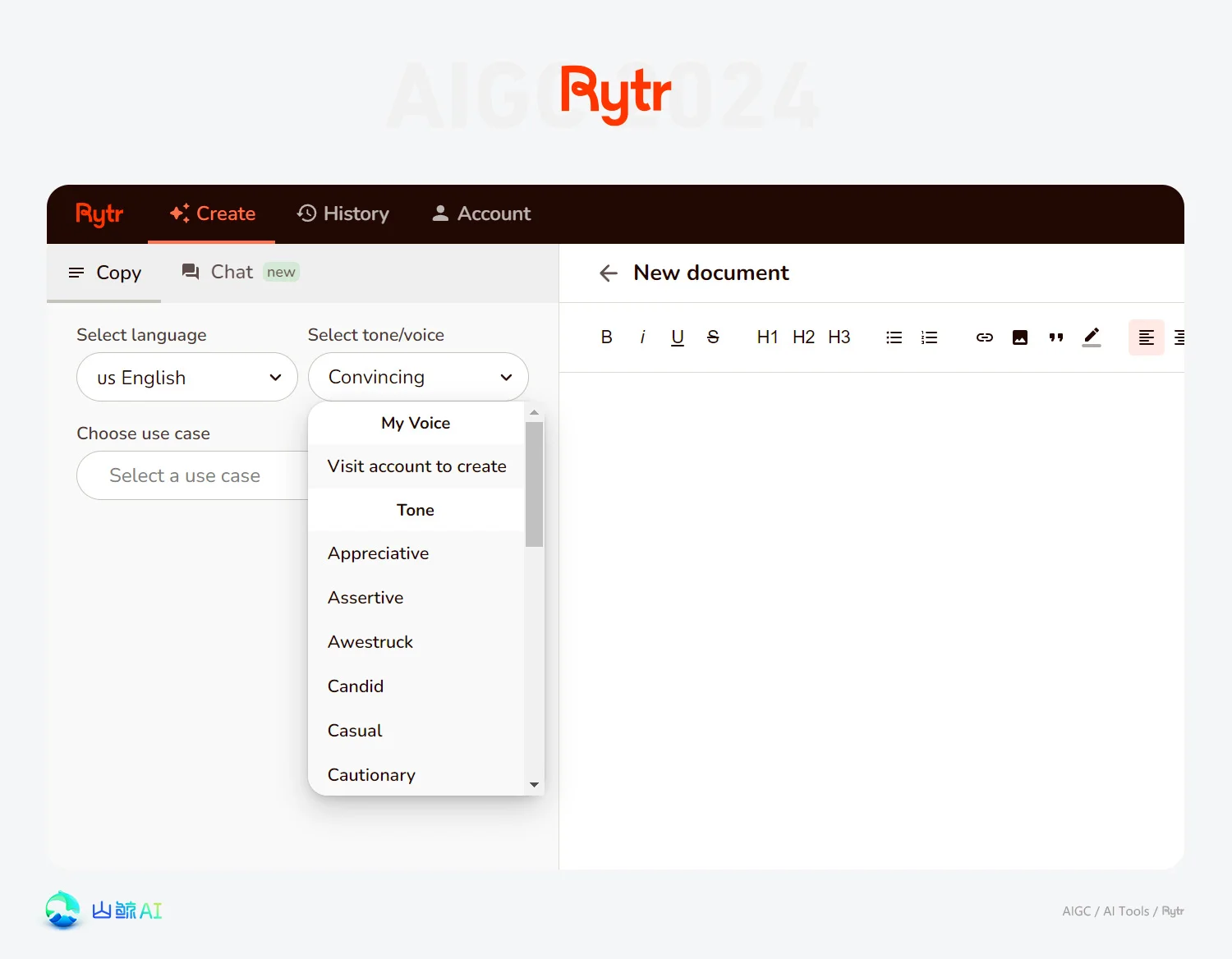Screen dimensions: 1232x959
Task: Select the Candid tone
Action: pyautogui.click(x=416, y=686)
